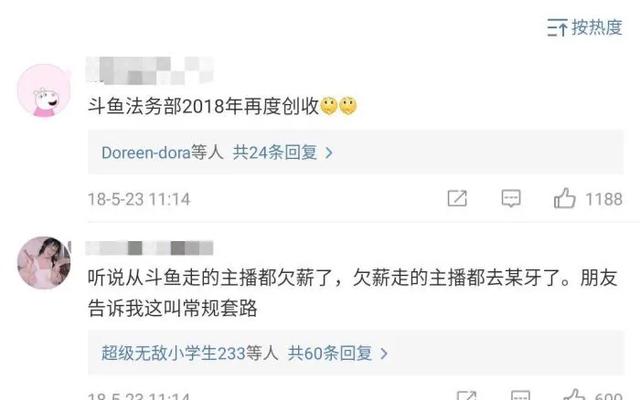The height and width of the screenshot is (400, 640).
Task: Open the girl photo avatar profile
Action: (44, 262)
